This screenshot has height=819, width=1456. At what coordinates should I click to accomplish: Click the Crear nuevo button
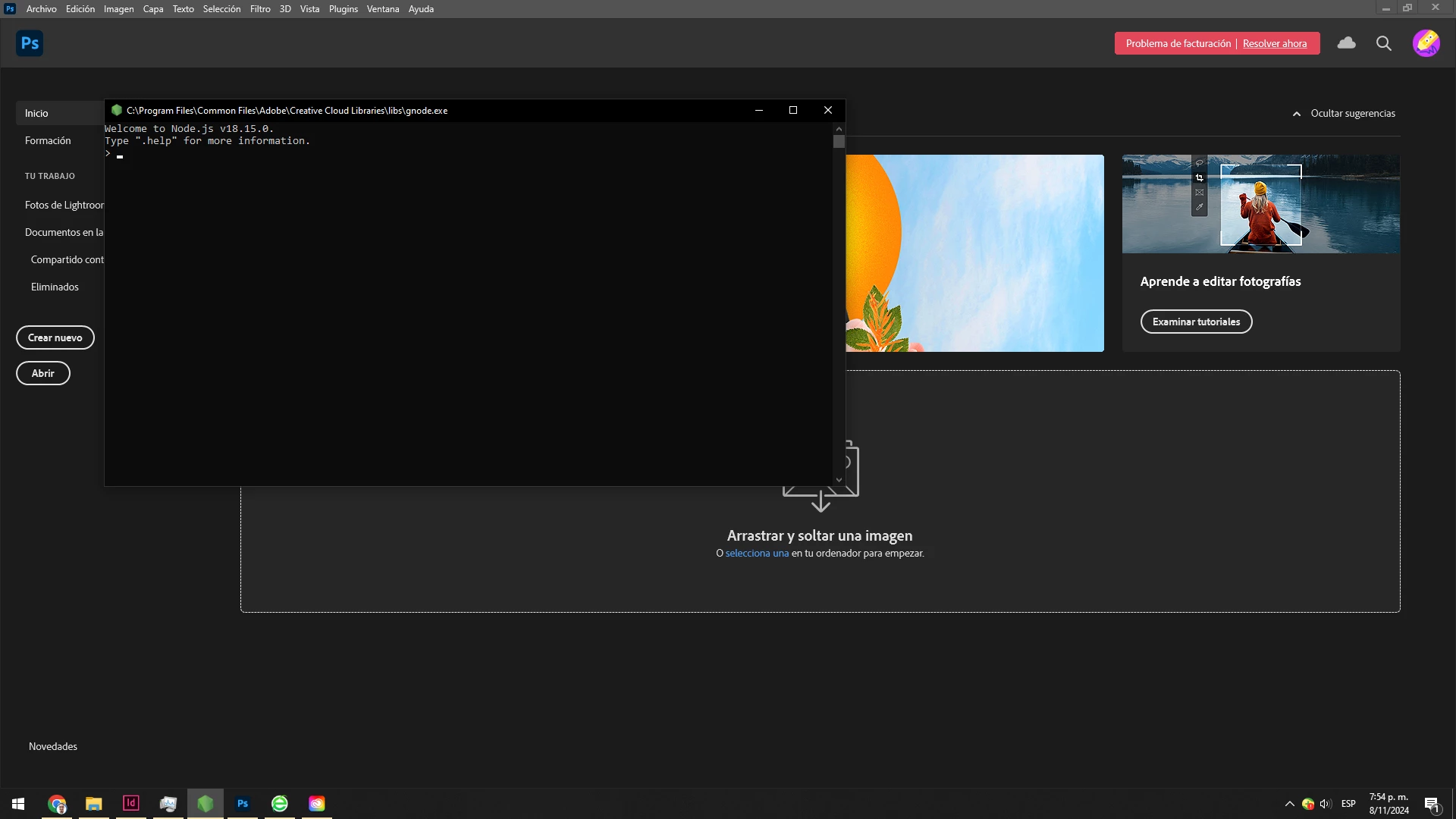click(x=55, y=337)
